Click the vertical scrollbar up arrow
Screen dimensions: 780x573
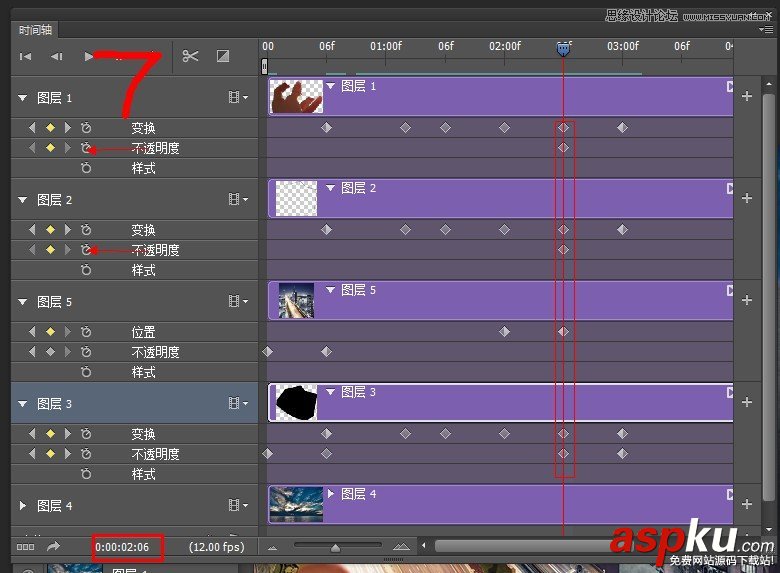pyautogui.click(x=769, y=84)
